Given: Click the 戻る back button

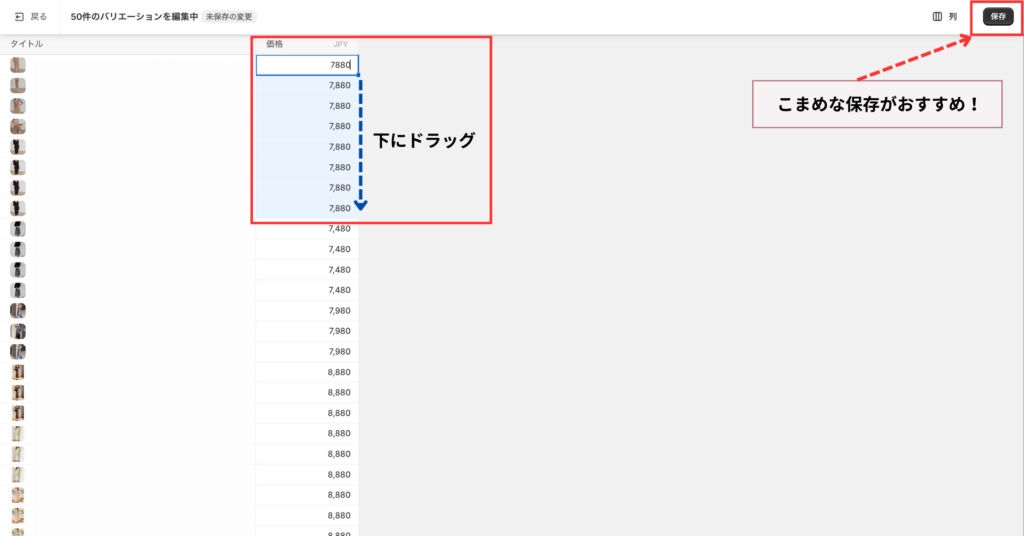Looking at the screenshot, I should [31, 17].
